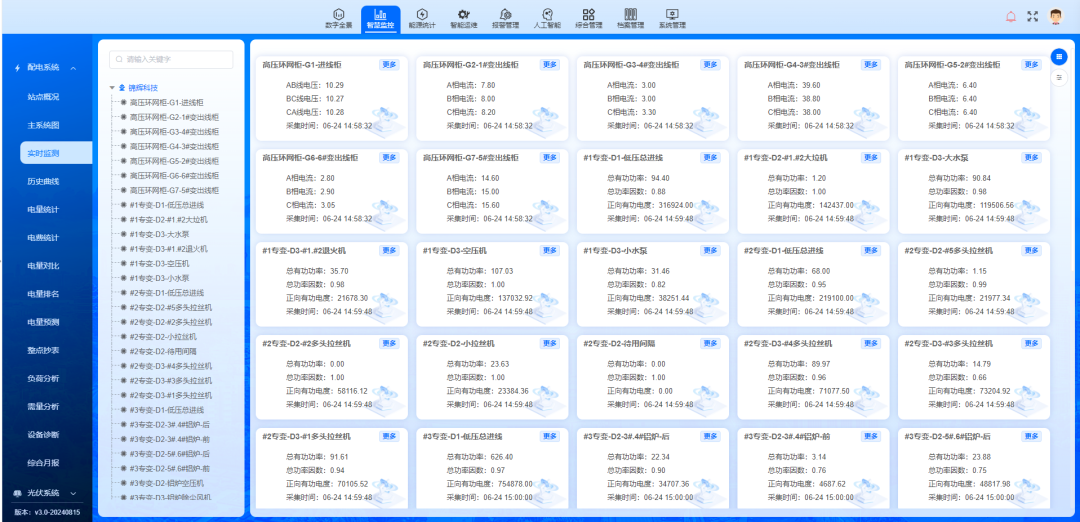Check the red notification bell
The height and width of the screenshot is (522, 1080).
click(x=1011, y=17)
